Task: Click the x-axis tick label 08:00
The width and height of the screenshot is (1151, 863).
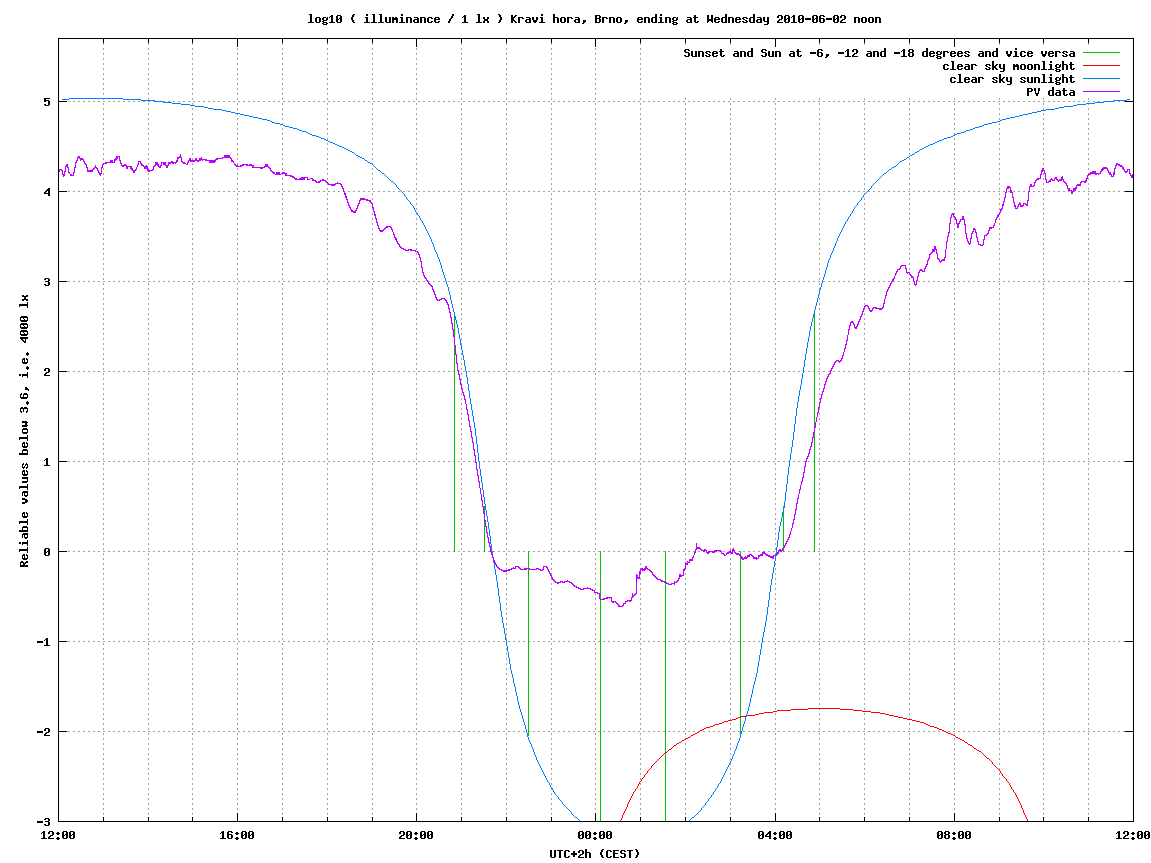Action: (954, 835)
